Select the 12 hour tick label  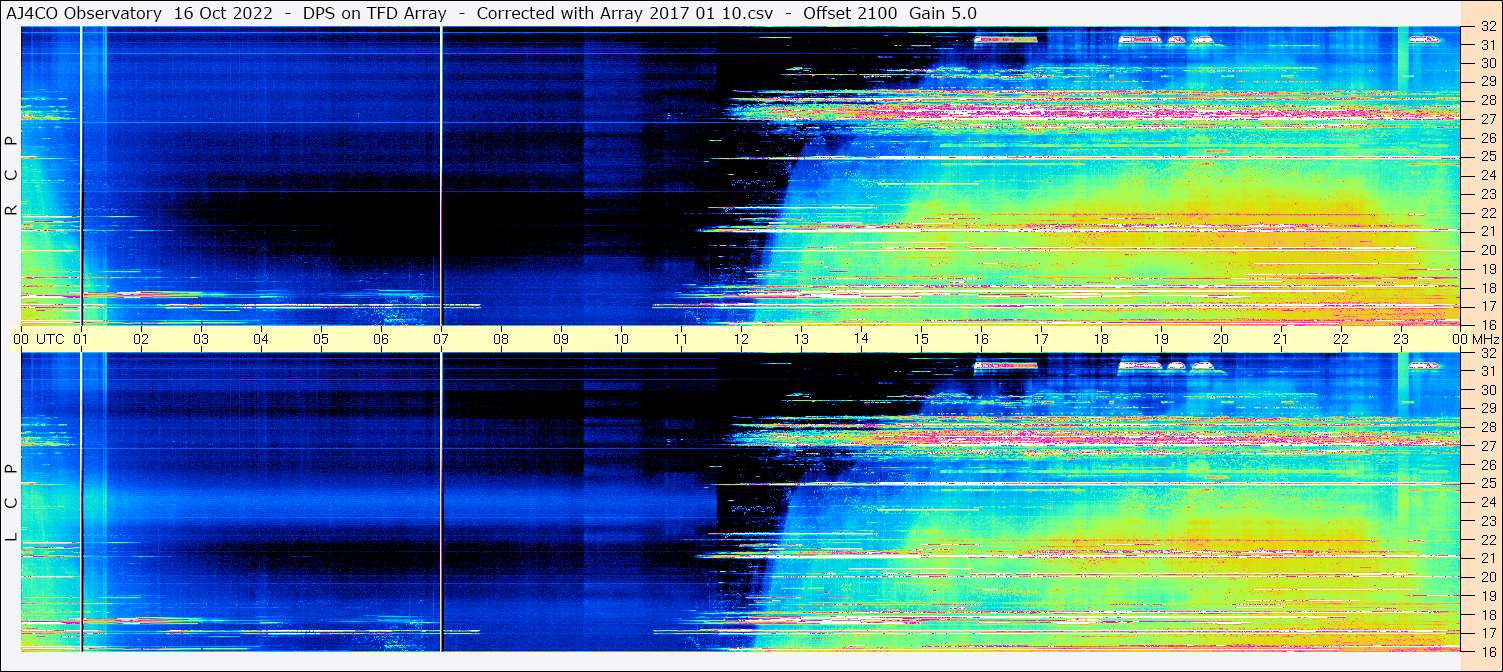741,339
